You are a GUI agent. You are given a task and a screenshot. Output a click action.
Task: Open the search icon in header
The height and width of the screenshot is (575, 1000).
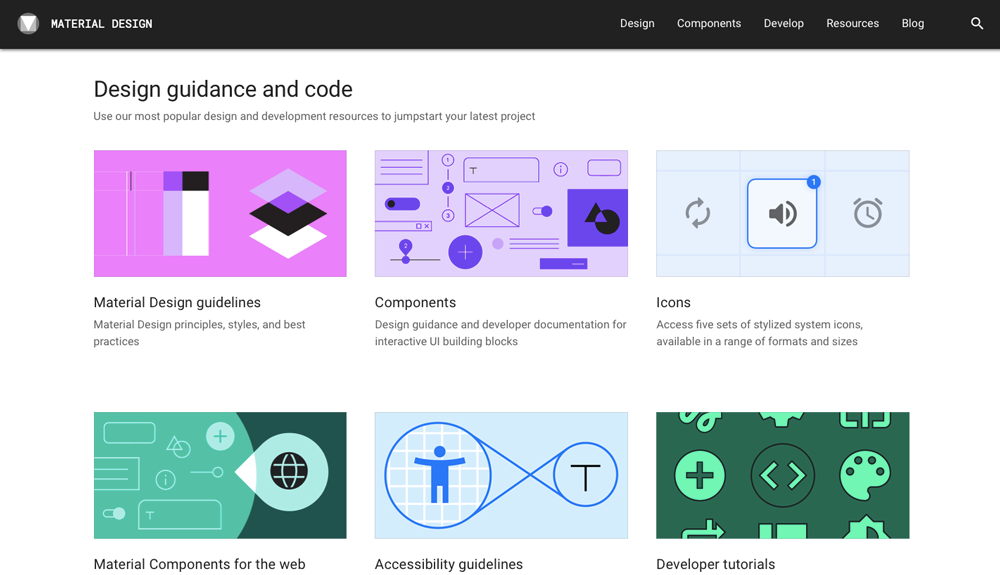[x=976, y=24]
